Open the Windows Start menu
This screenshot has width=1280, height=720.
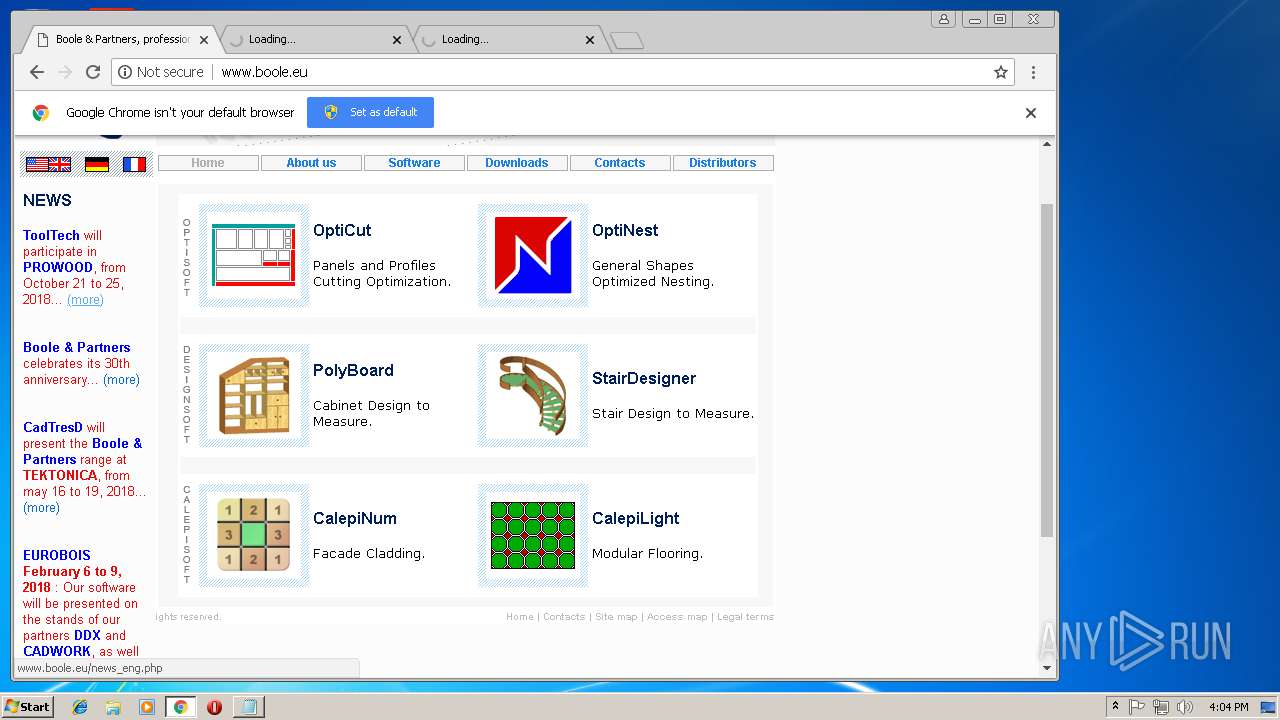[x=28, y=707]
